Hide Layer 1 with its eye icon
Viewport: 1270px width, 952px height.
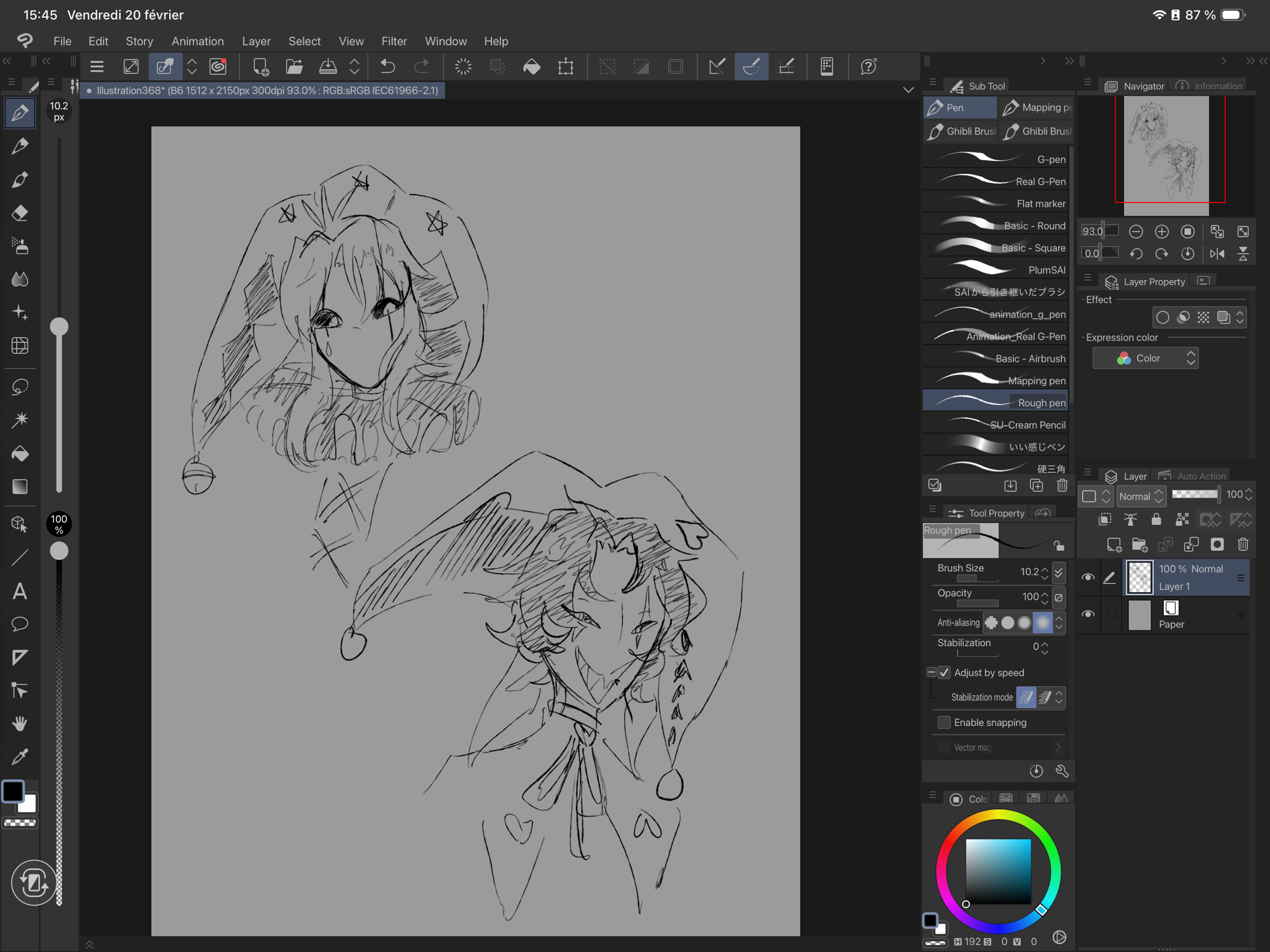[x=1088, y=578]
